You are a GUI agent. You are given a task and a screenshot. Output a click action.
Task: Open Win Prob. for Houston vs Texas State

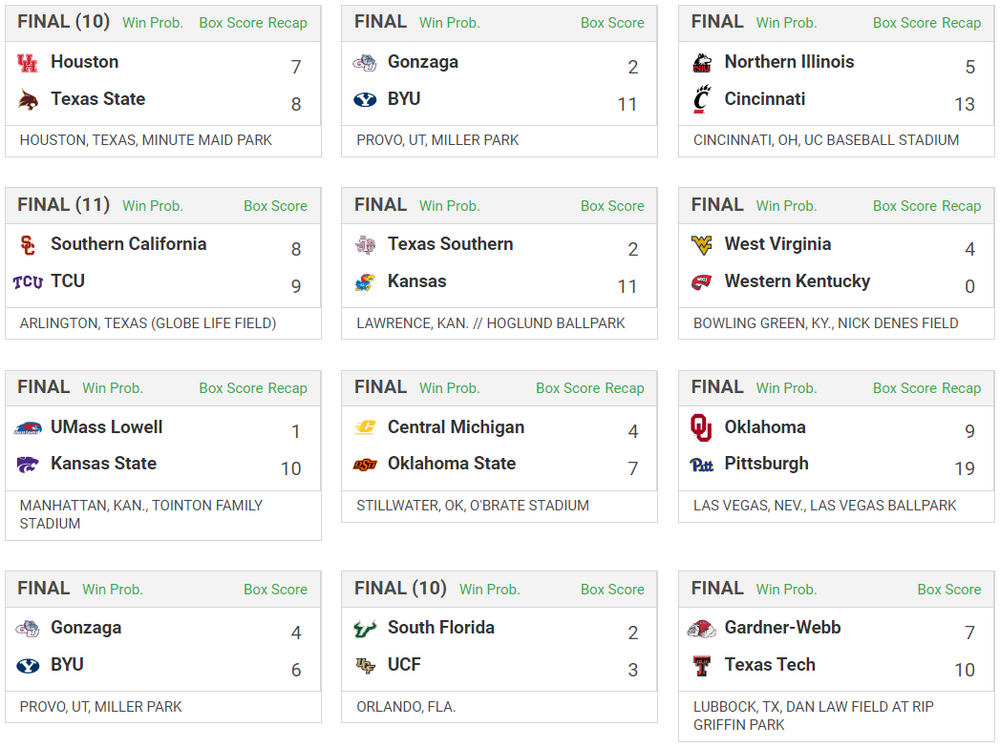pyautogui.click(x=152, y=23)
